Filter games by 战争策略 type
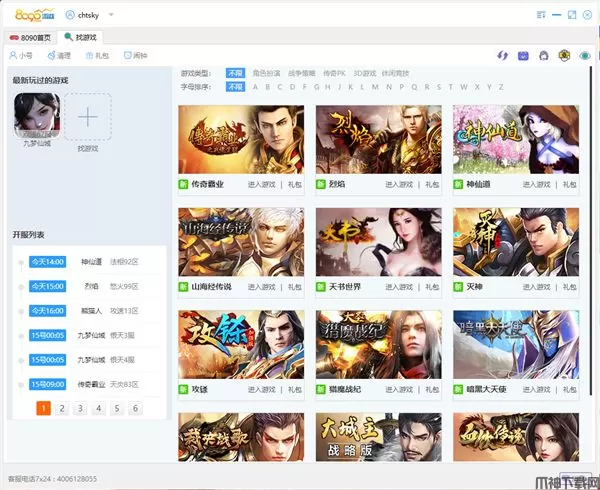 (302, 73)
